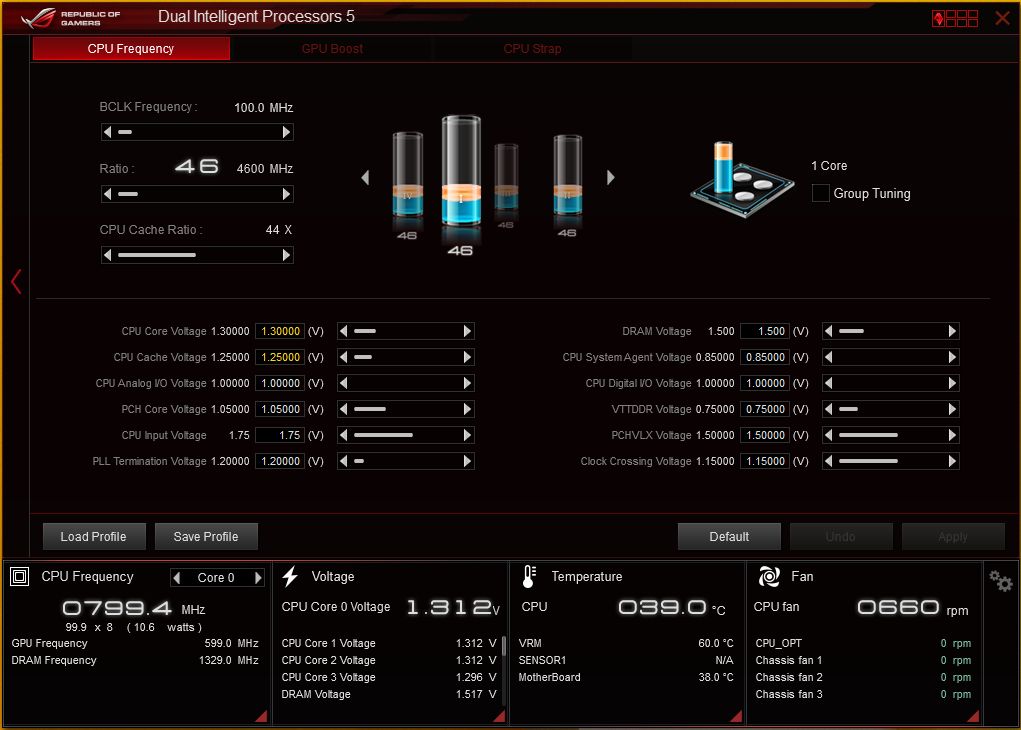Click the CPU Input Voltage slider track

click(406, 435)
